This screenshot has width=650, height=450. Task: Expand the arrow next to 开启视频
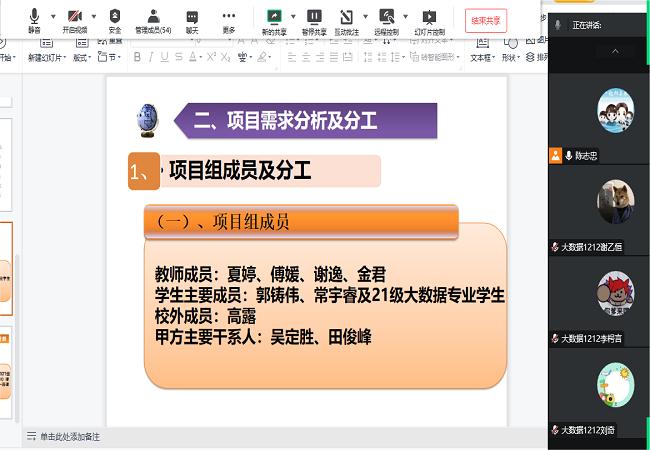(93, 16)
